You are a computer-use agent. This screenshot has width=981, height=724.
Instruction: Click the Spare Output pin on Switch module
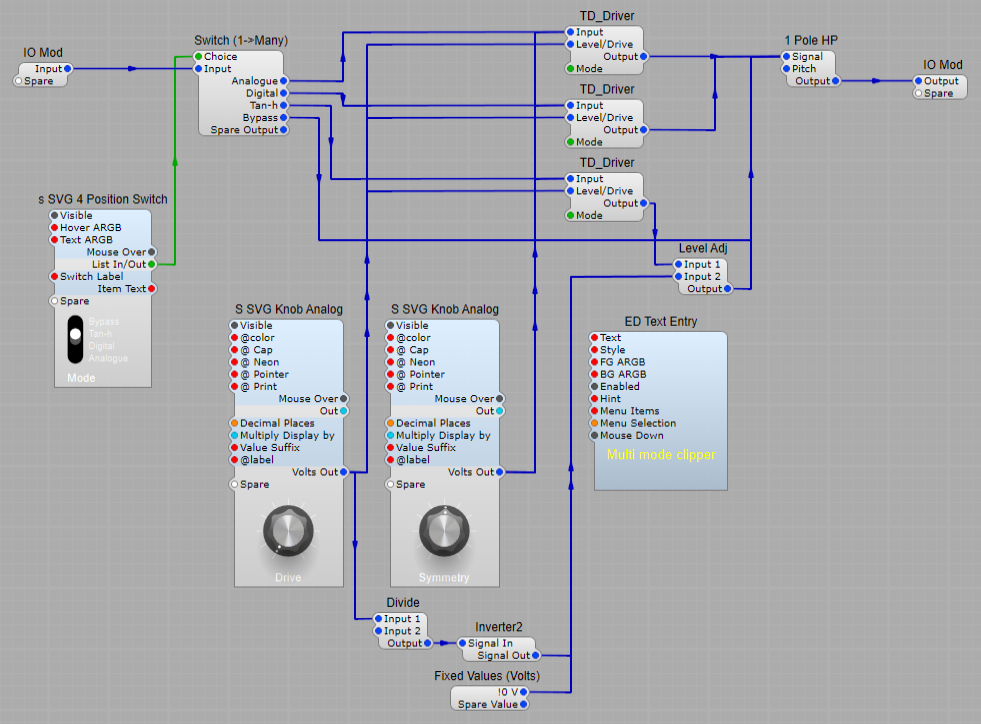click(x=284, y=130)
